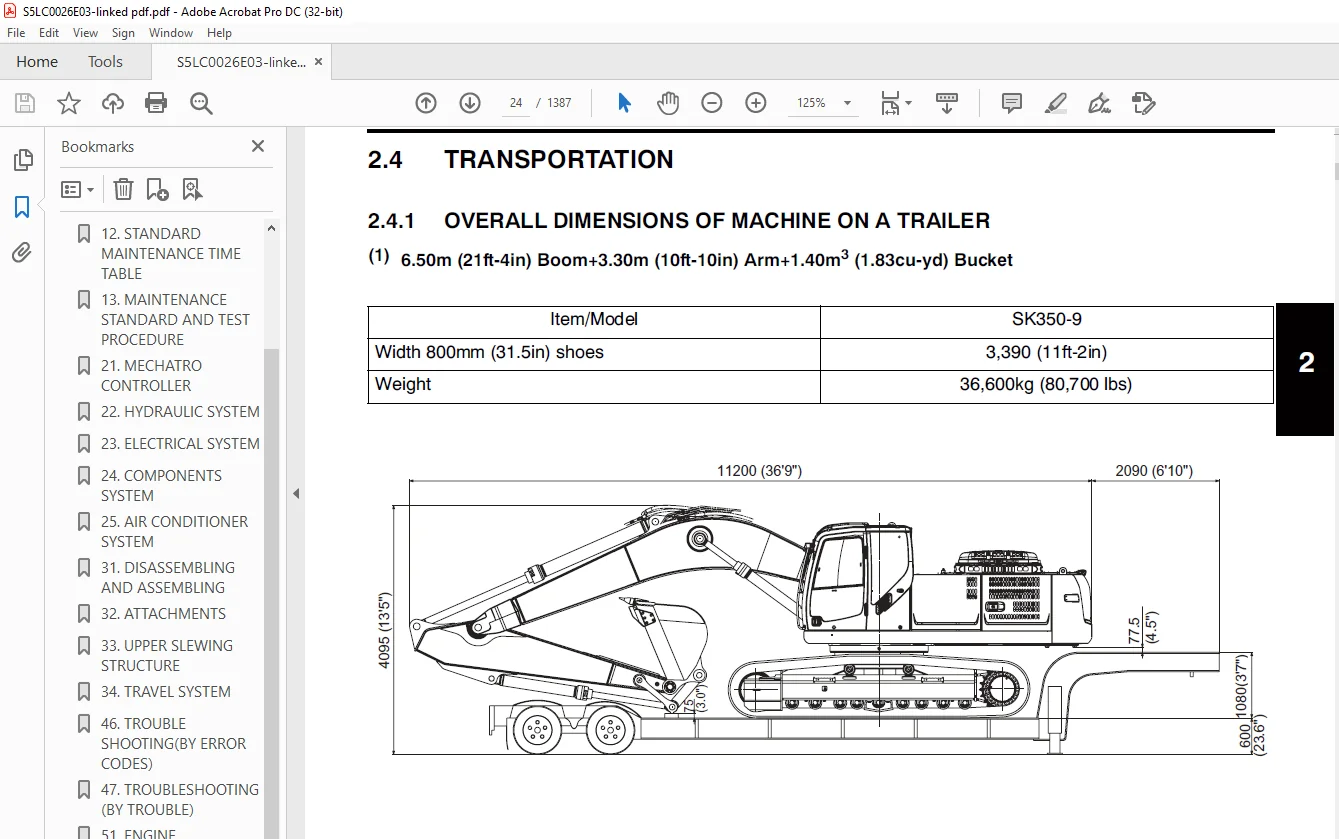Image resolution: width=1339 pixels, height=839 pixels.
Task: Open bookmark 33. Upper Slewing Structure
Action: point(167,655)
